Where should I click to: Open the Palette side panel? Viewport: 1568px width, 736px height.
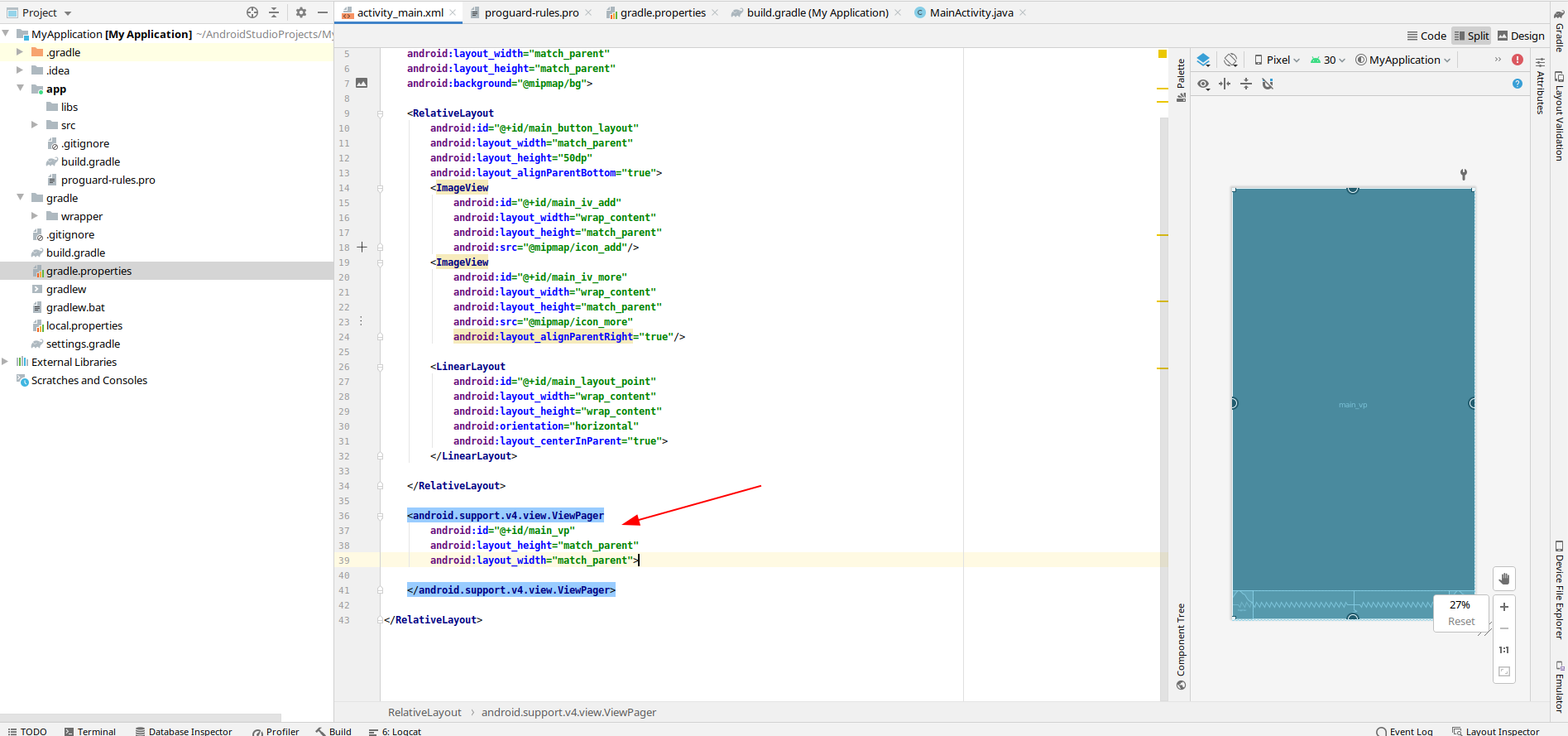[x=1181, y=80]
